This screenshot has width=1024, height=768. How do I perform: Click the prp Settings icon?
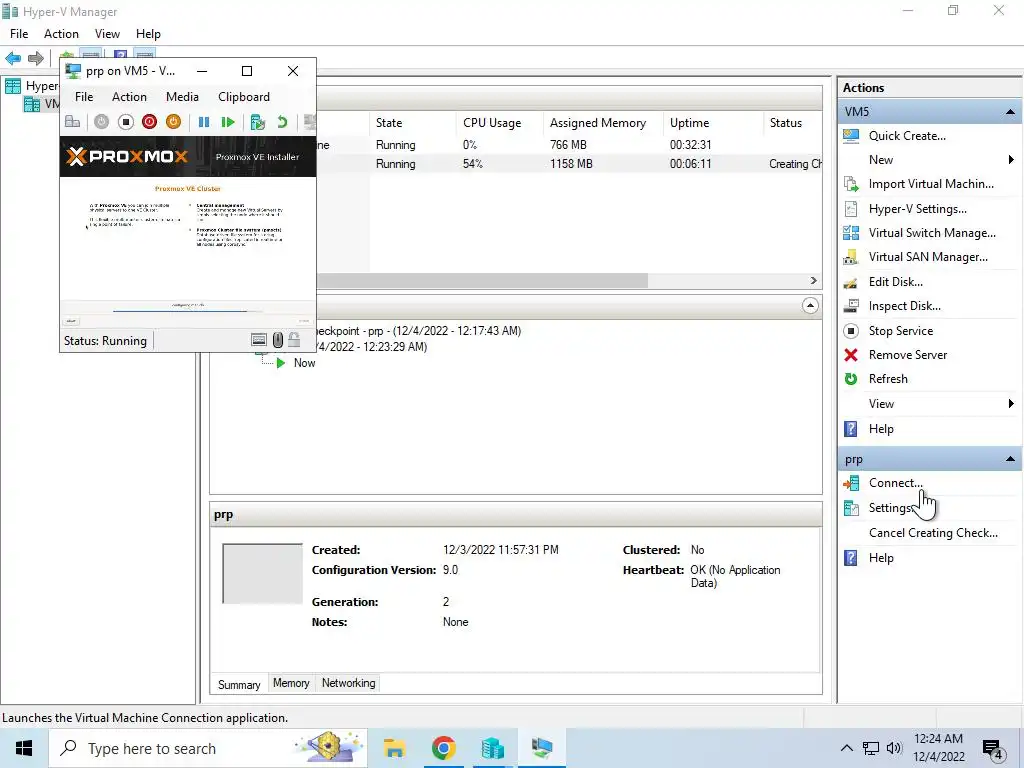[x=851, y=508]
